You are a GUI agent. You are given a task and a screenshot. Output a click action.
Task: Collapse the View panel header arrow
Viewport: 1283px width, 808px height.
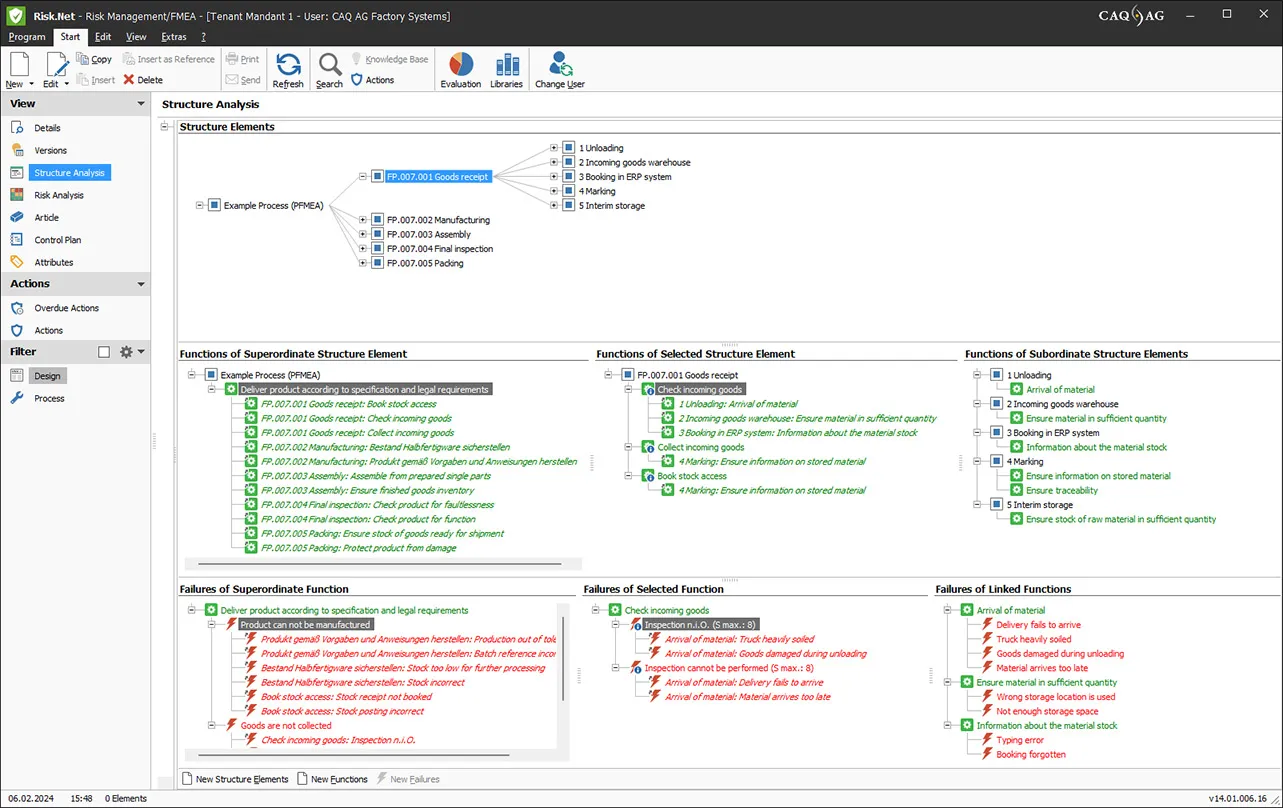pos(141,104)
